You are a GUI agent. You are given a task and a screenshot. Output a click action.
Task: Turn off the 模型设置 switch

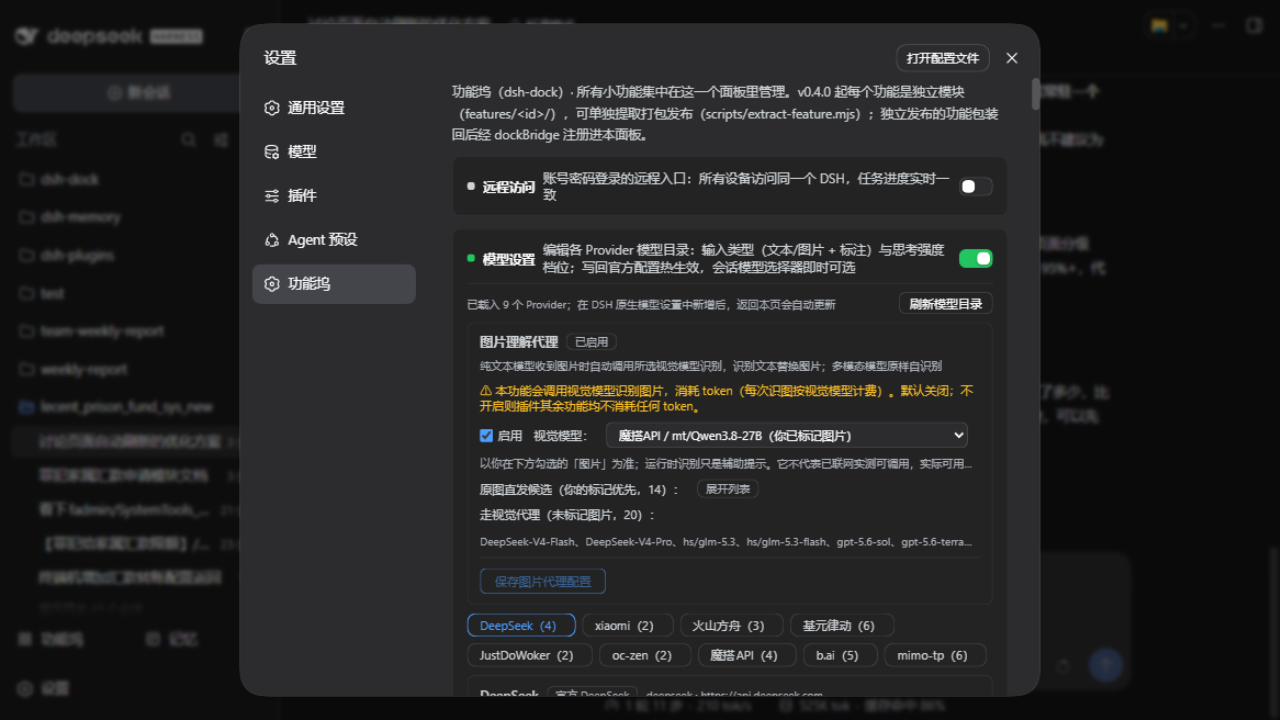click(x=976, y=259)
